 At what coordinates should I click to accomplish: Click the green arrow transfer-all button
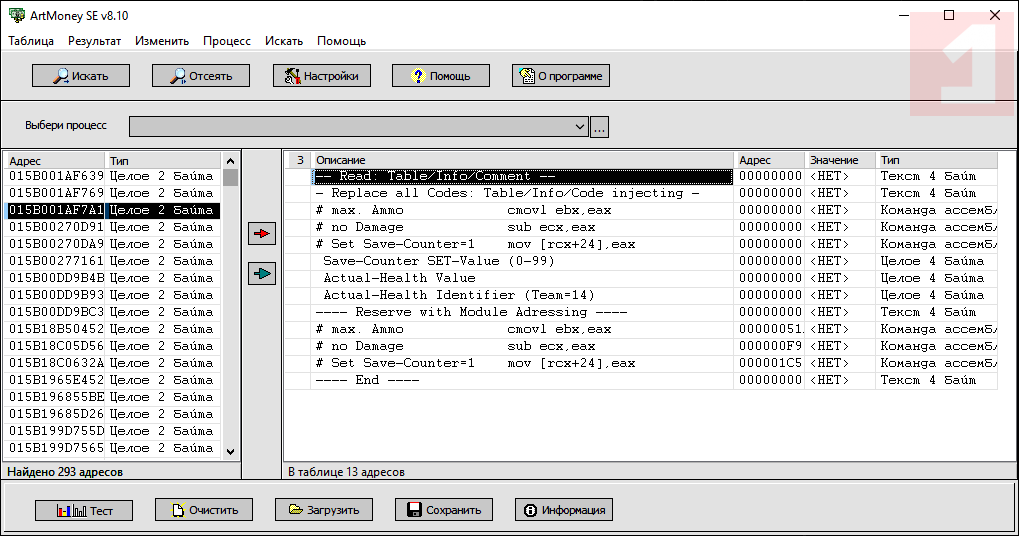point(261,273)
